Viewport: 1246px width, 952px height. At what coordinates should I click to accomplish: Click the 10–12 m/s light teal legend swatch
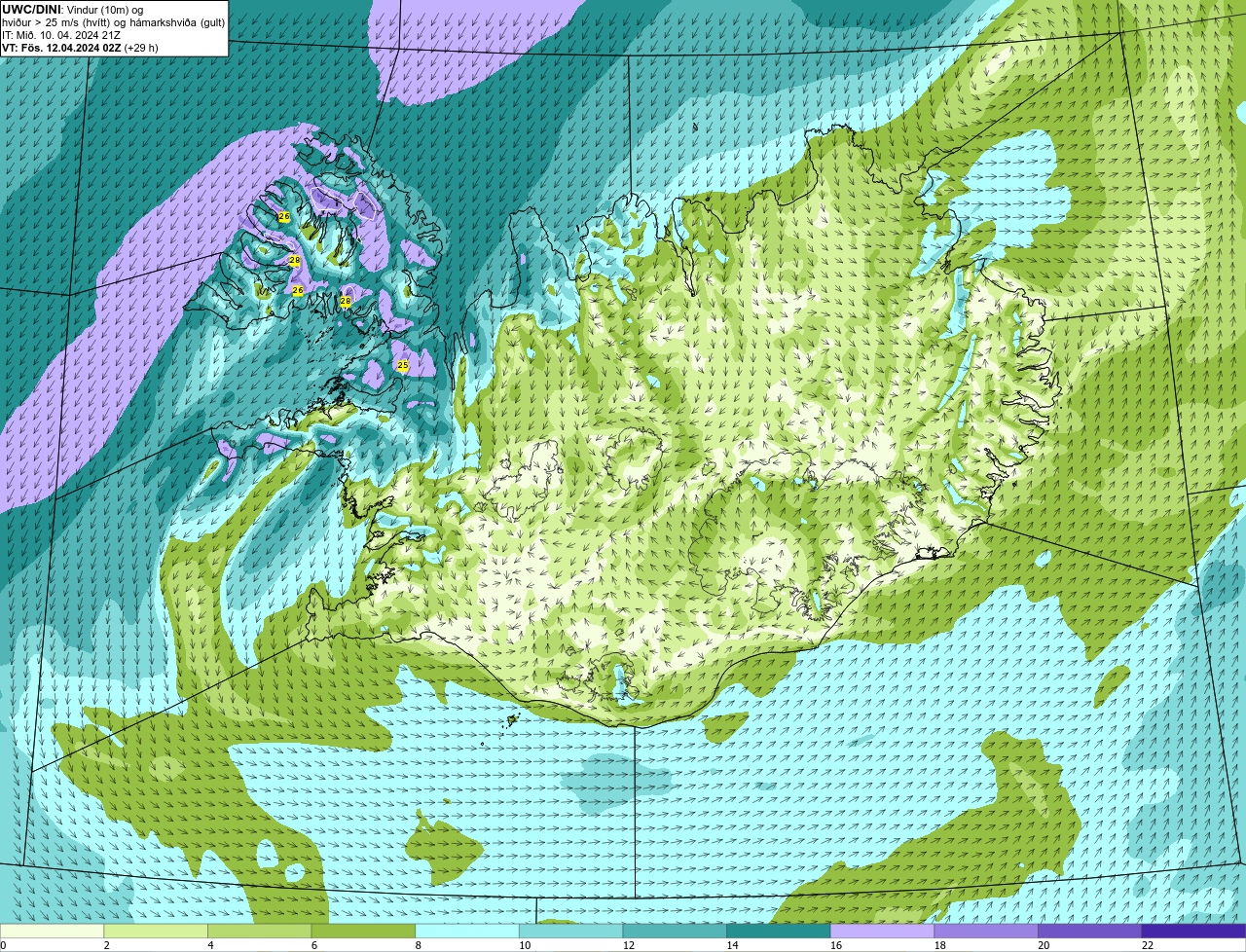571,931
